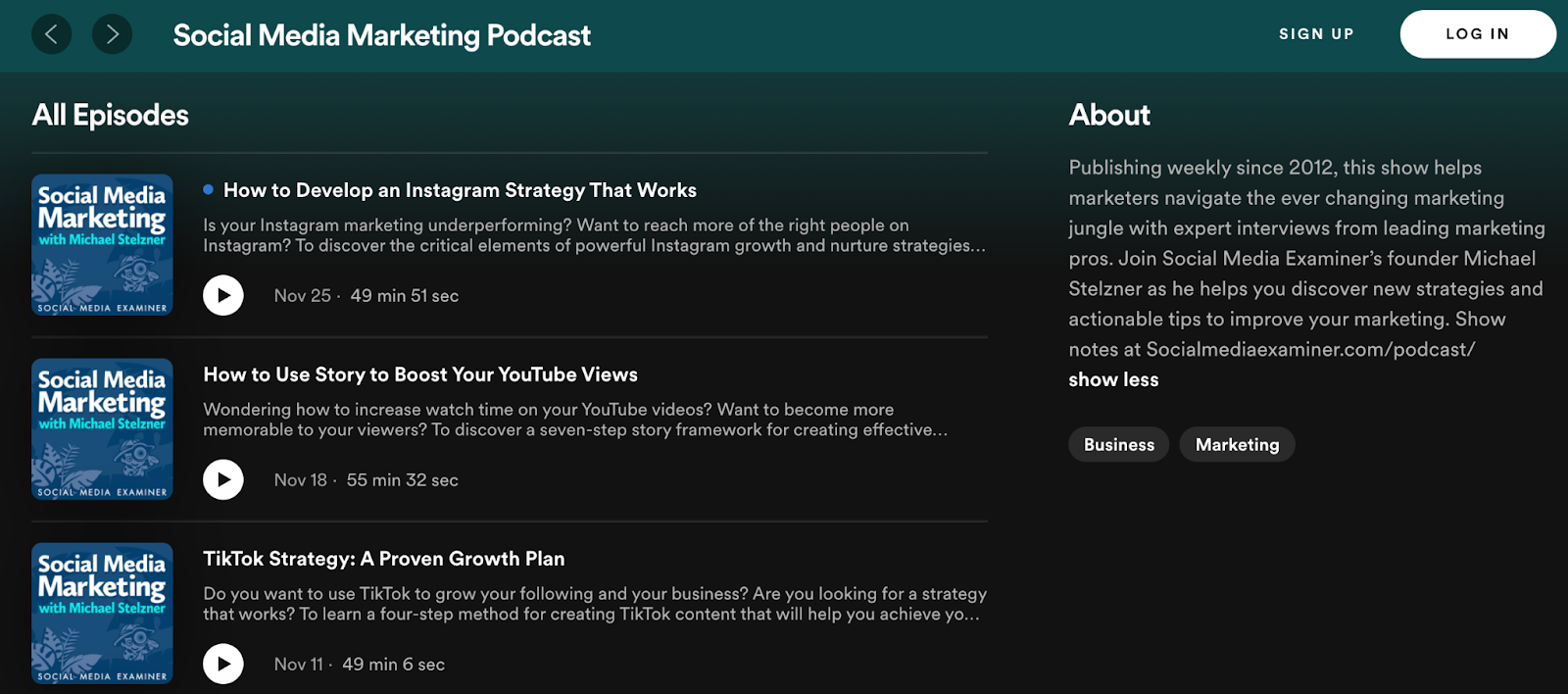Click the TikTok episode description text

[595, 604]
